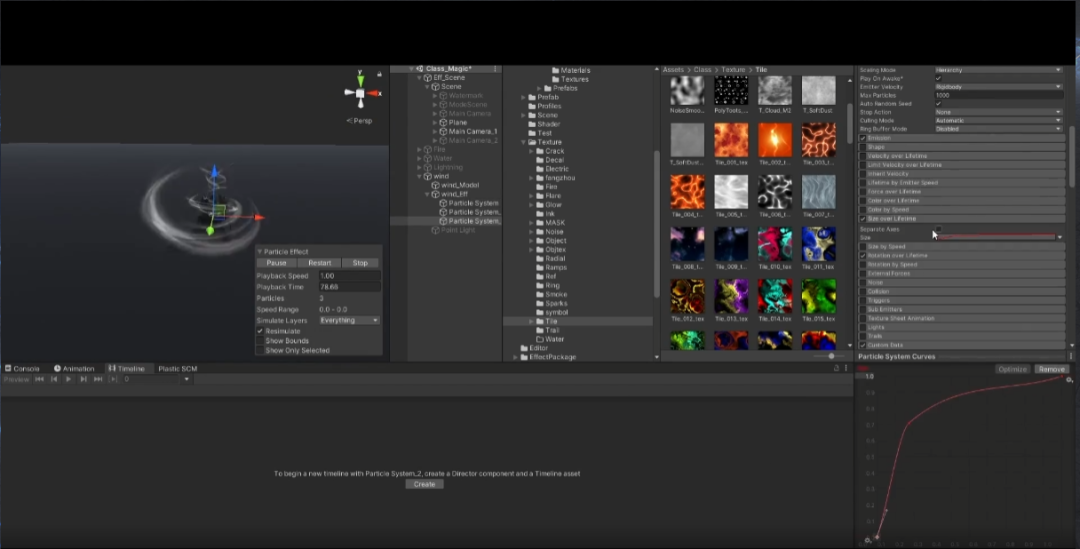The image size is (1080, 549).
Task: Select the Main Camera_1 object icon
Action: (442, 131)
